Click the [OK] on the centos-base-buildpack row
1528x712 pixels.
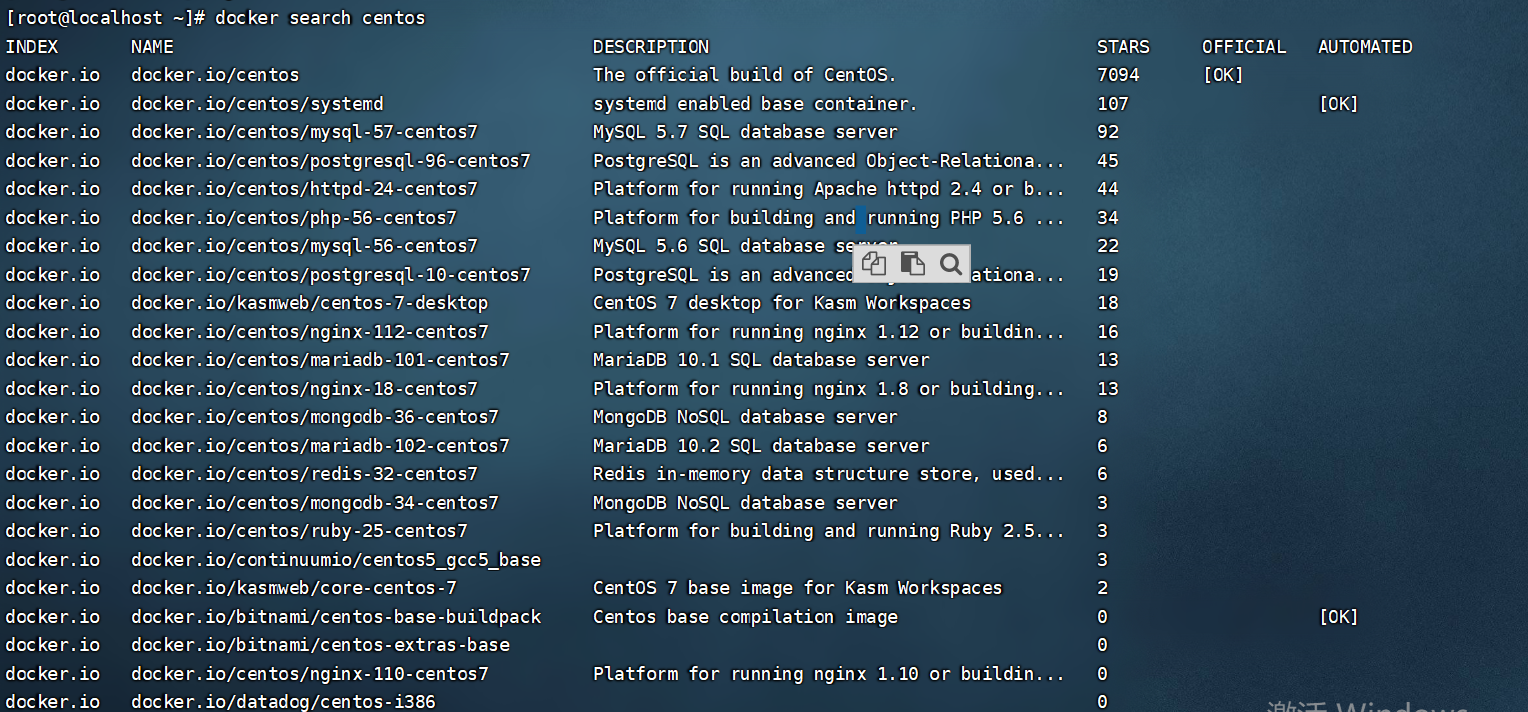click(1339, 617)
